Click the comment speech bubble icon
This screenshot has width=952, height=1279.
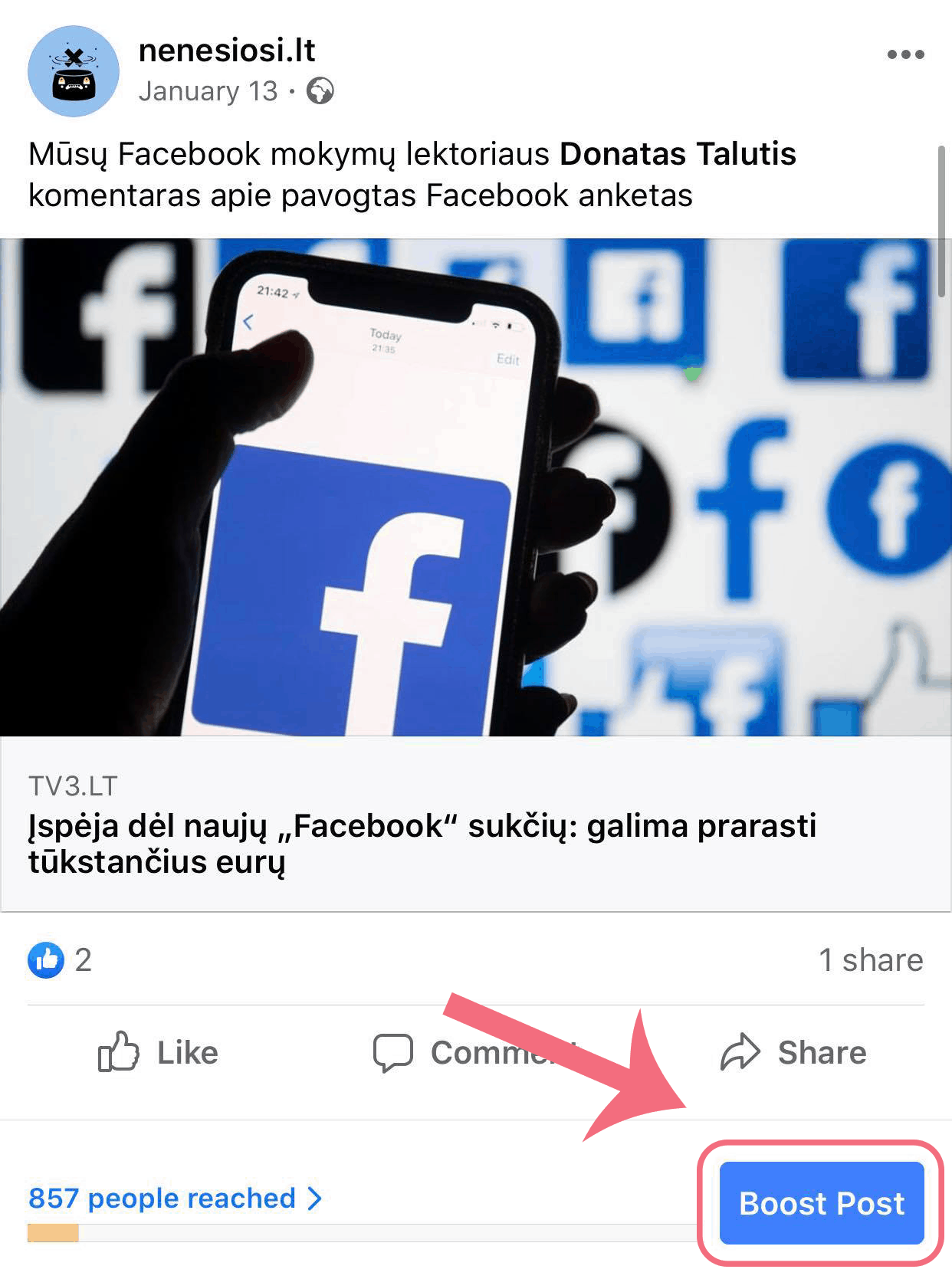(x=393, y=1053)
